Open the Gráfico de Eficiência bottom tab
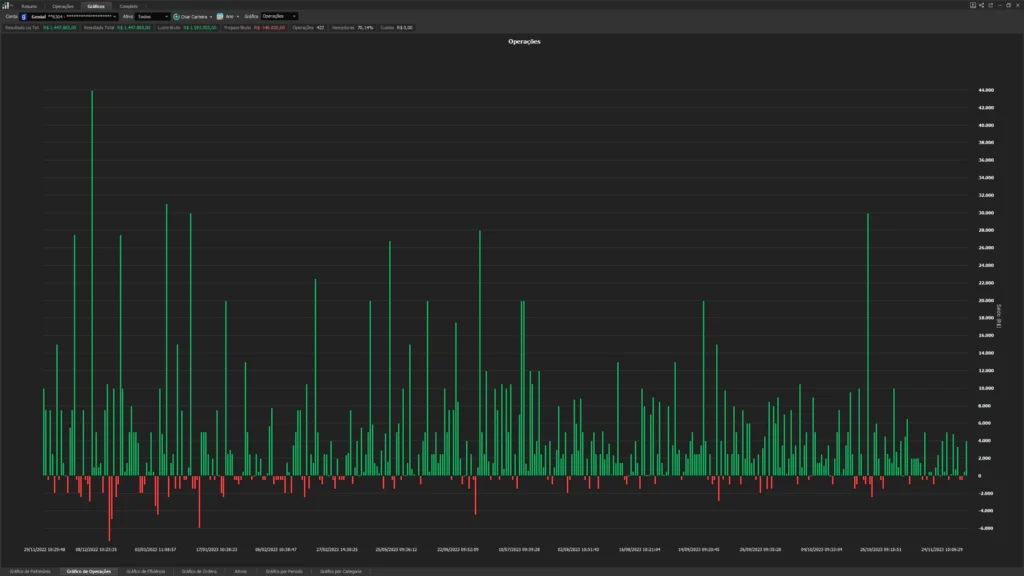 tap(145, 571)
